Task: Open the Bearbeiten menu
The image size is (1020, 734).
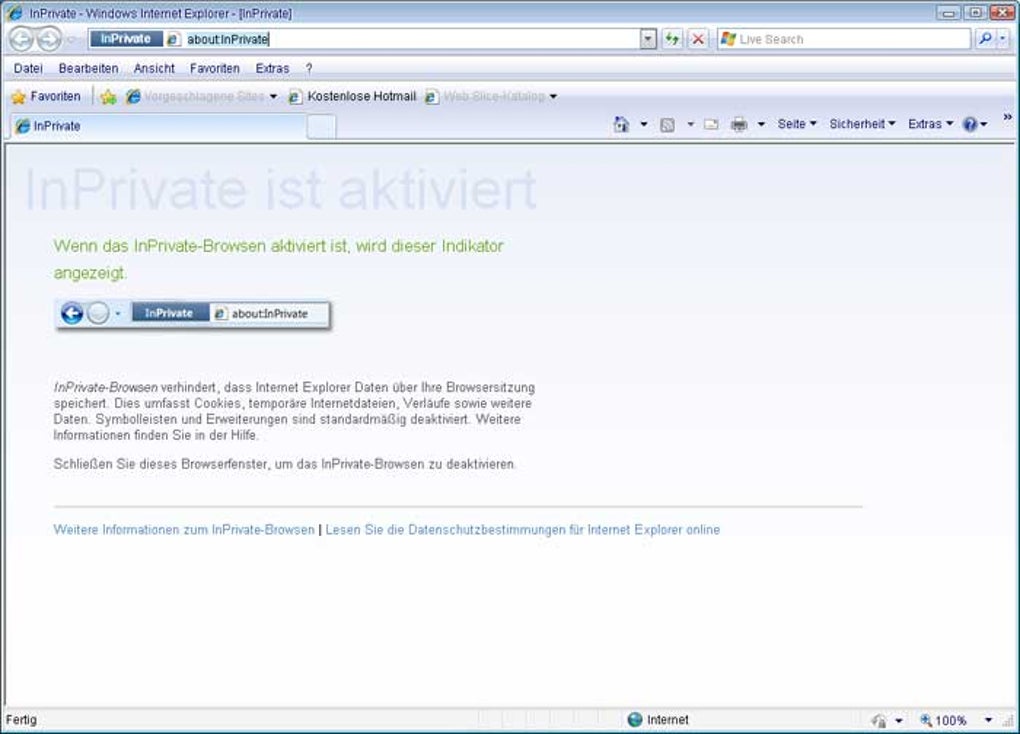Action: (x=88, y=68)
